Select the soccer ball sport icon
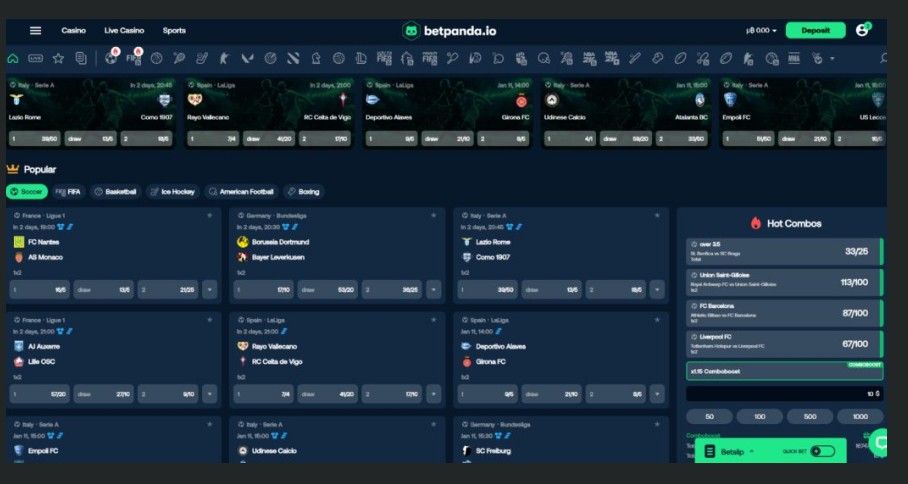 (x=111, y=58)
